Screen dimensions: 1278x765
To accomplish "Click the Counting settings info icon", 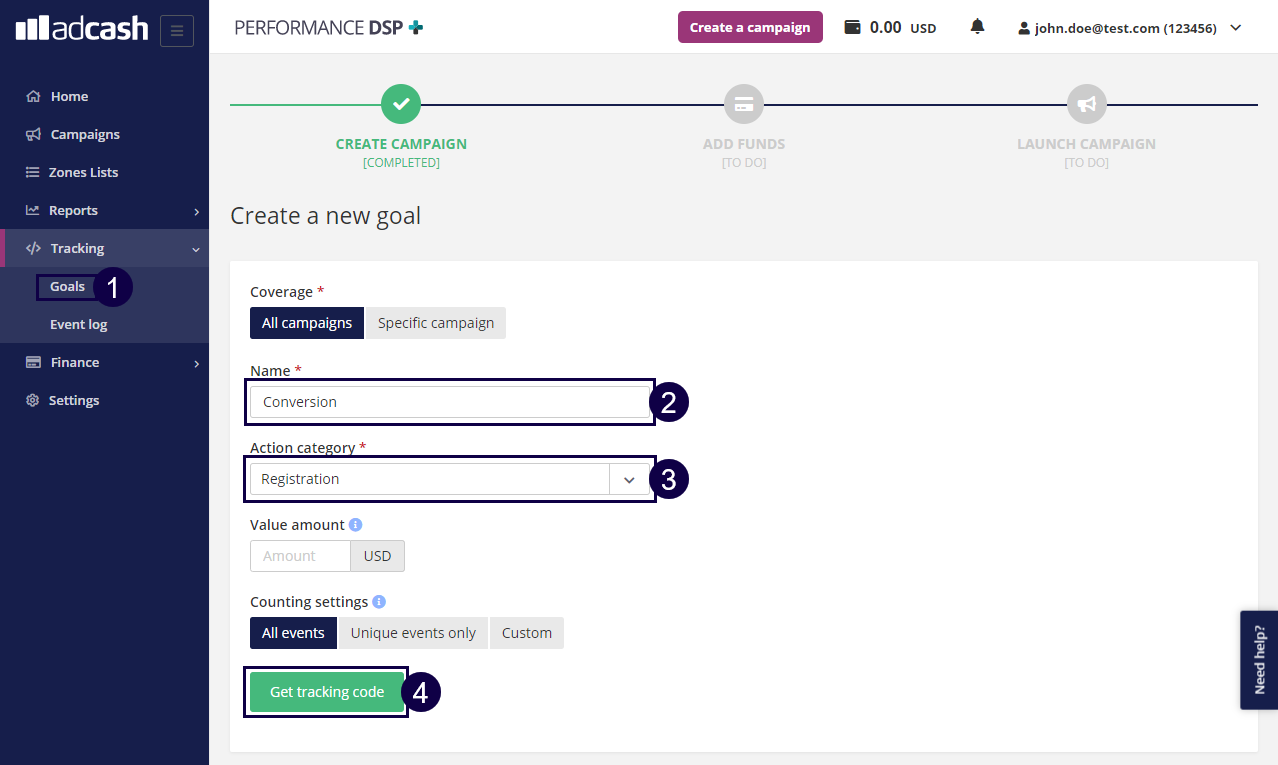I will (x=379, y=602).
